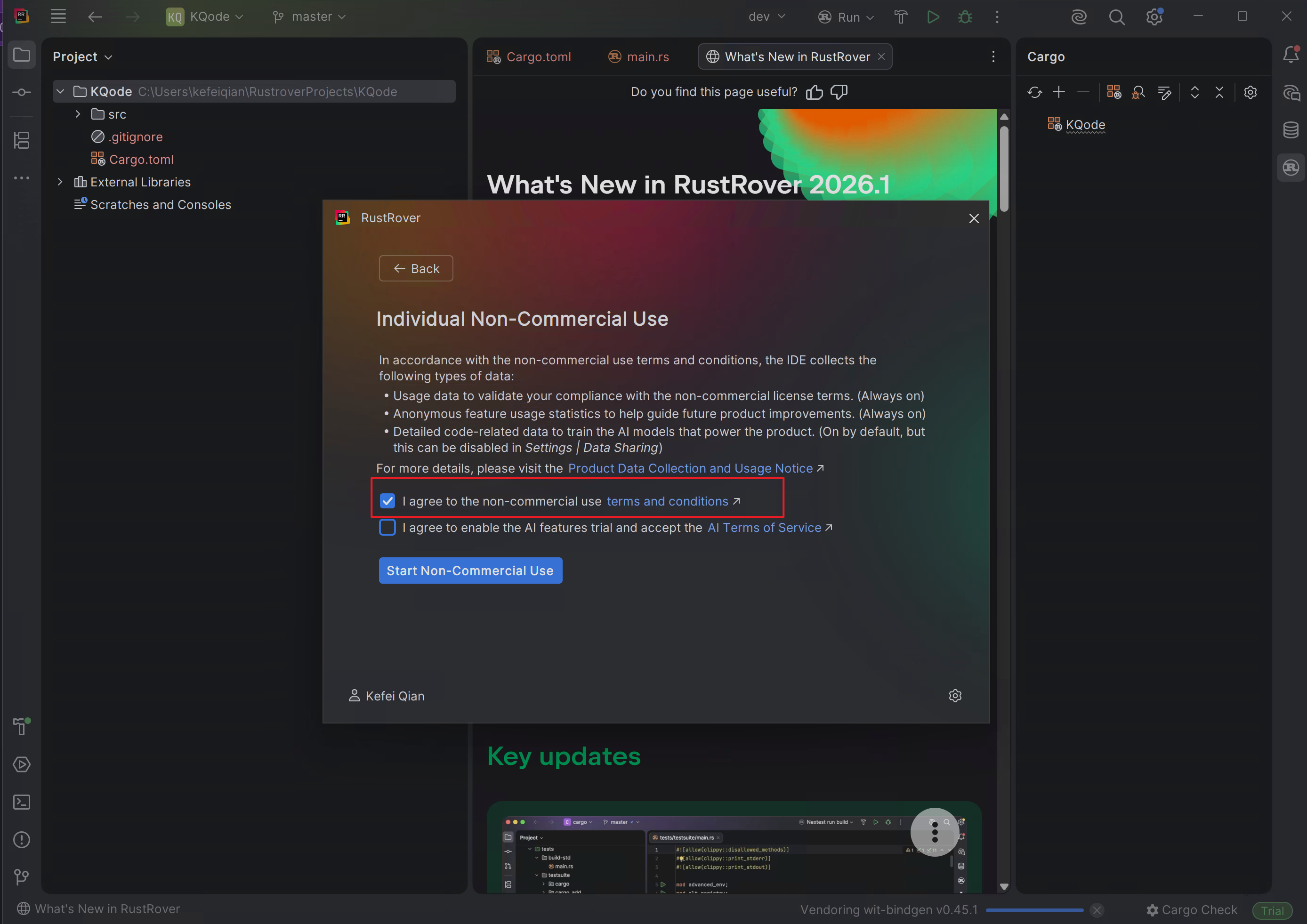
Task: Open the Services tool window
Action: tap(22, 764)
